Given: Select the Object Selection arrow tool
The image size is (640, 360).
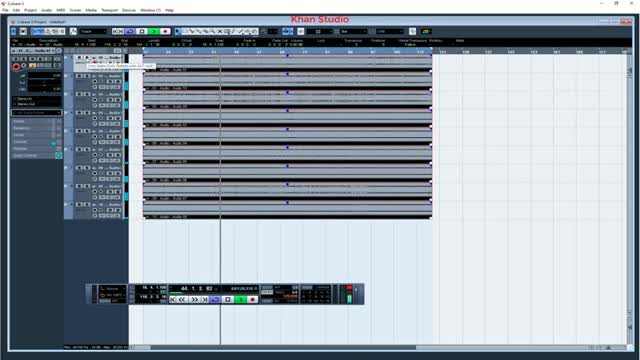Looking at the screenshot, I should 178,31.
